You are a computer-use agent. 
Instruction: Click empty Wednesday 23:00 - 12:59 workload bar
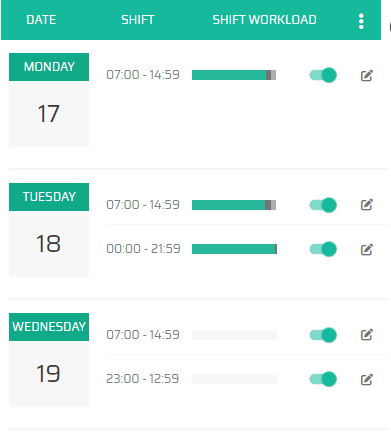coord(234,379)
